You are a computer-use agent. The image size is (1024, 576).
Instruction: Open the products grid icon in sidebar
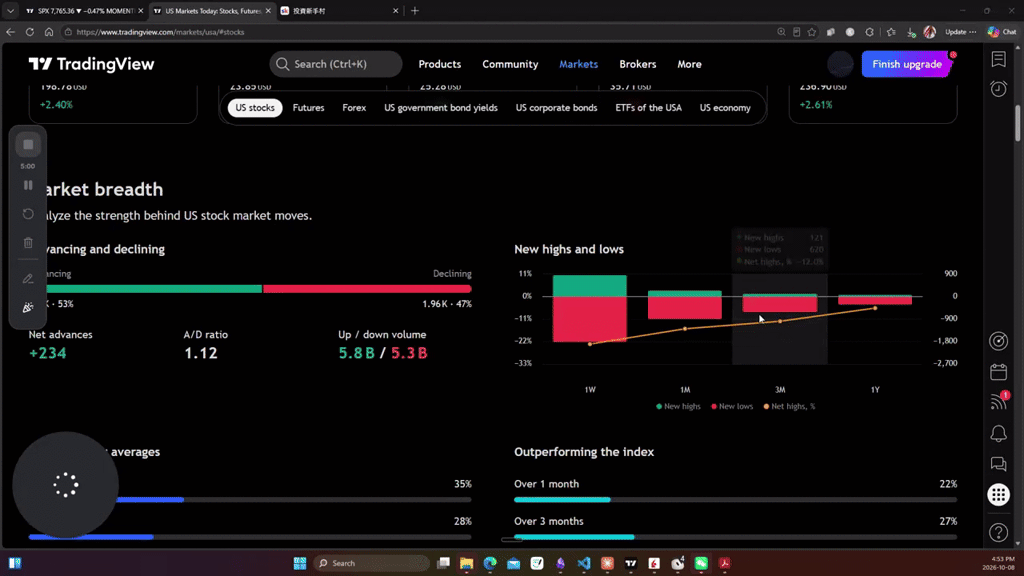(x=998, y=494)
